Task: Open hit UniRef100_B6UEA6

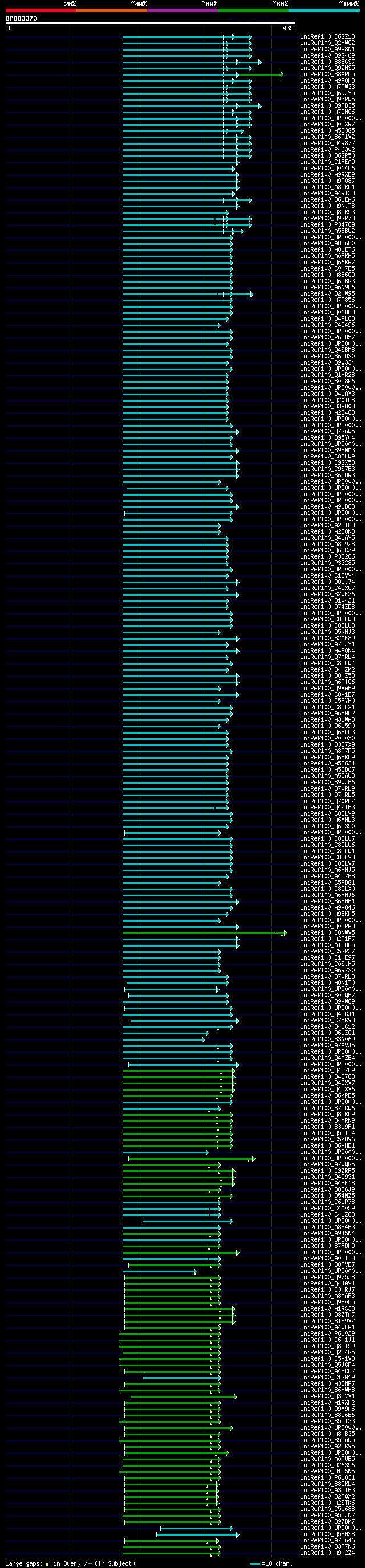Action: [x=327, y=200]
